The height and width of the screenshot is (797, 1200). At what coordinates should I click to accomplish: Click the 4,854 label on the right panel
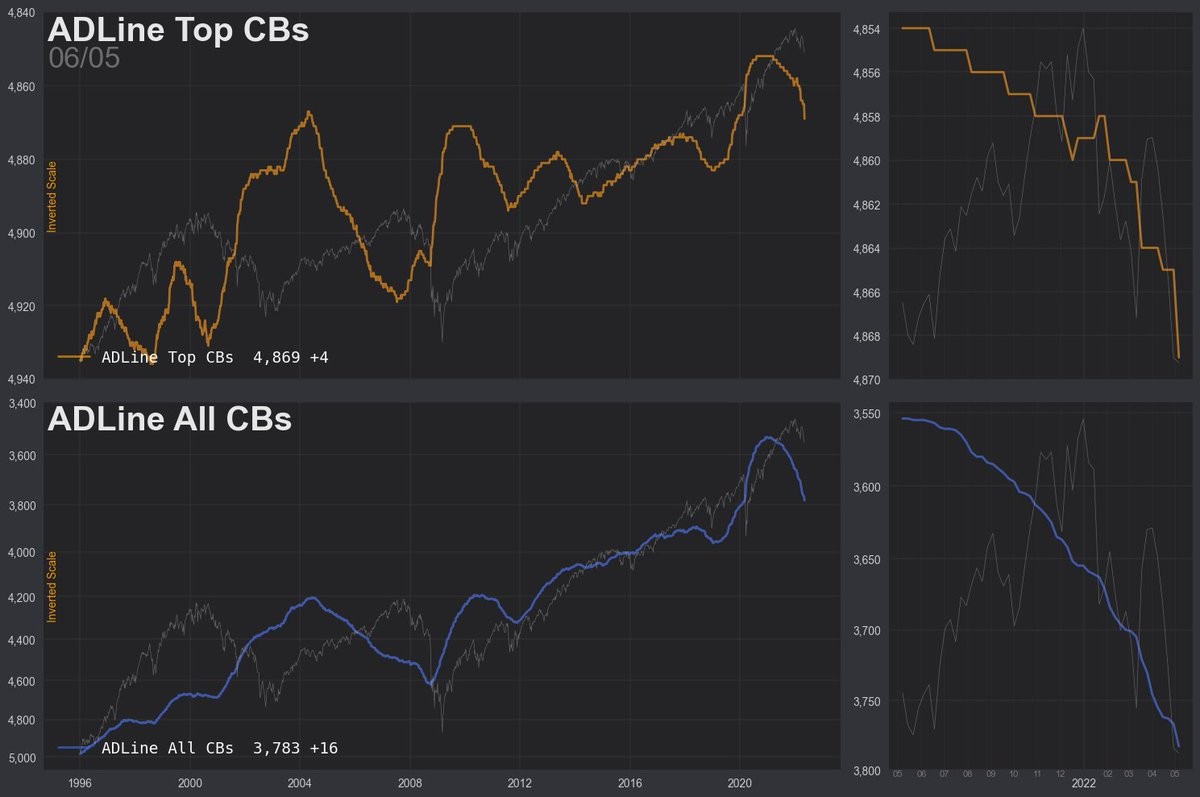tap(864, 30)
